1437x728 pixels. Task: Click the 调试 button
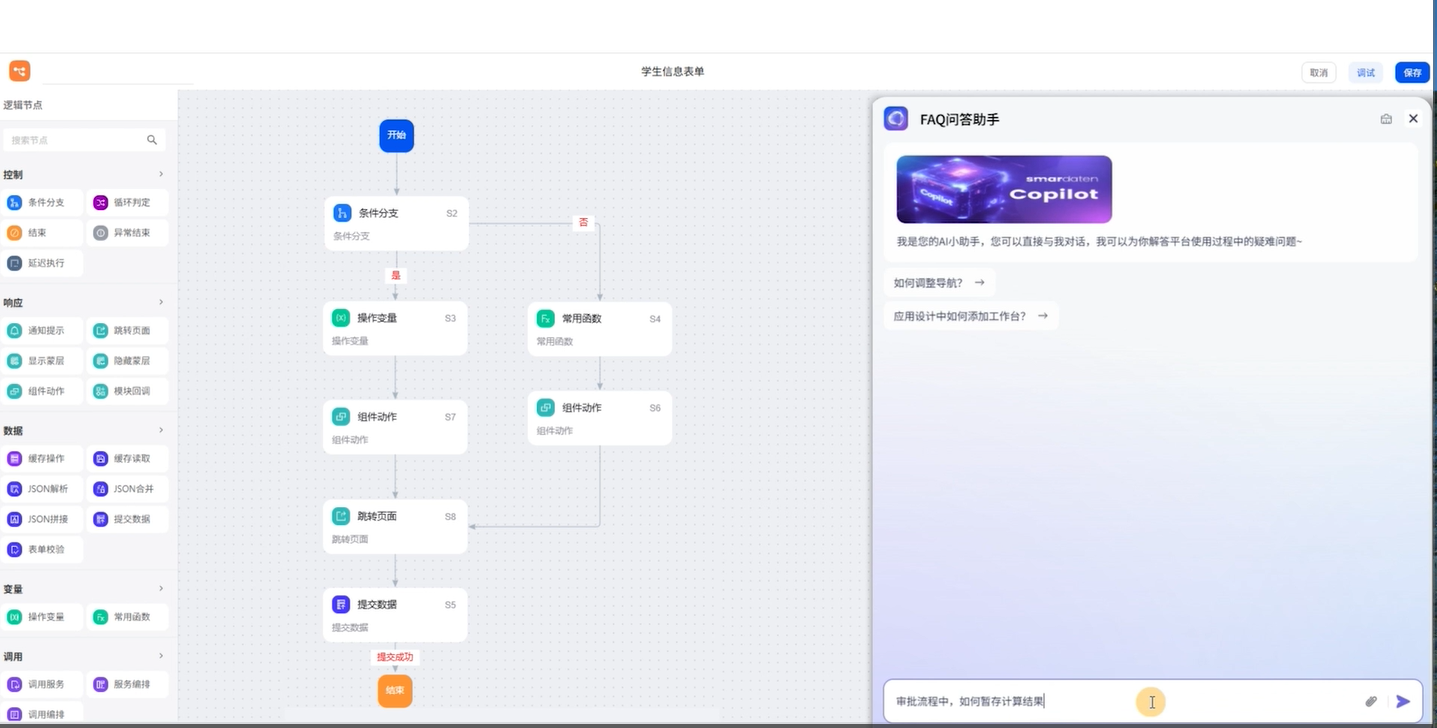tap(1365, 73)
